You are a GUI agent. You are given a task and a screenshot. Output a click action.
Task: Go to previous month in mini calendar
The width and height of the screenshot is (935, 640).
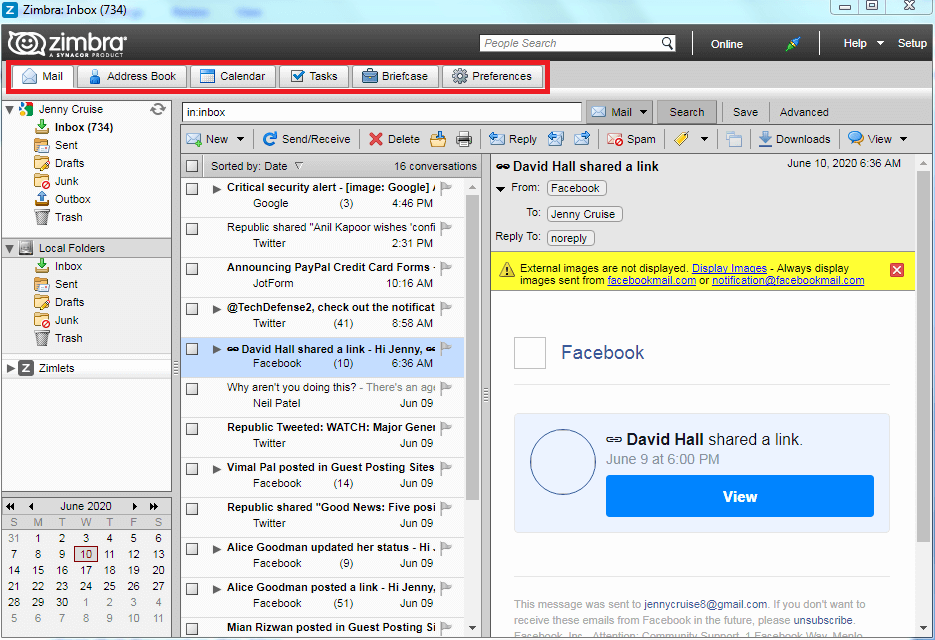(x=31, y=506)
